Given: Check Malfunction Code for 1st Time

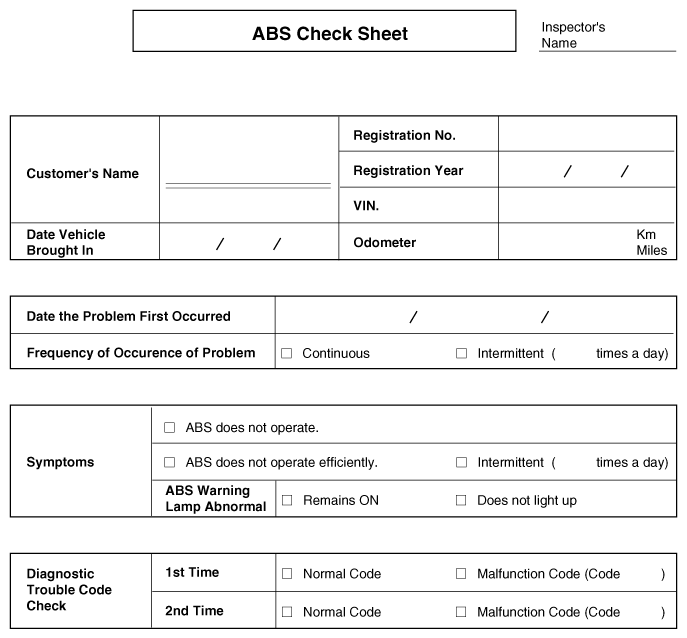Looking at the screenshot, I should pyautogui.click(x=461, y=574).
